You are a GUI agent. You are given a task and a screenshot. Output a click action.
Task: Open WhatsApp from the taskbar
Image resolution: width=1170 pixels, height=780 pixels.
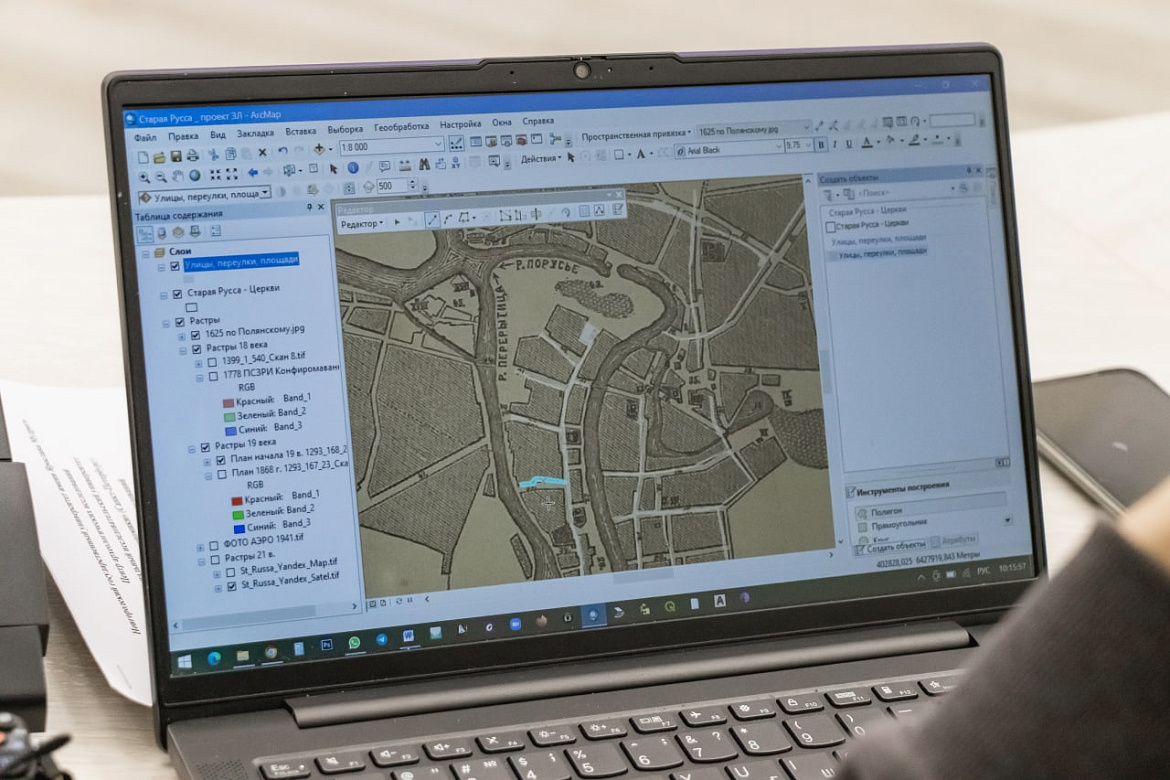coord(354,642)
